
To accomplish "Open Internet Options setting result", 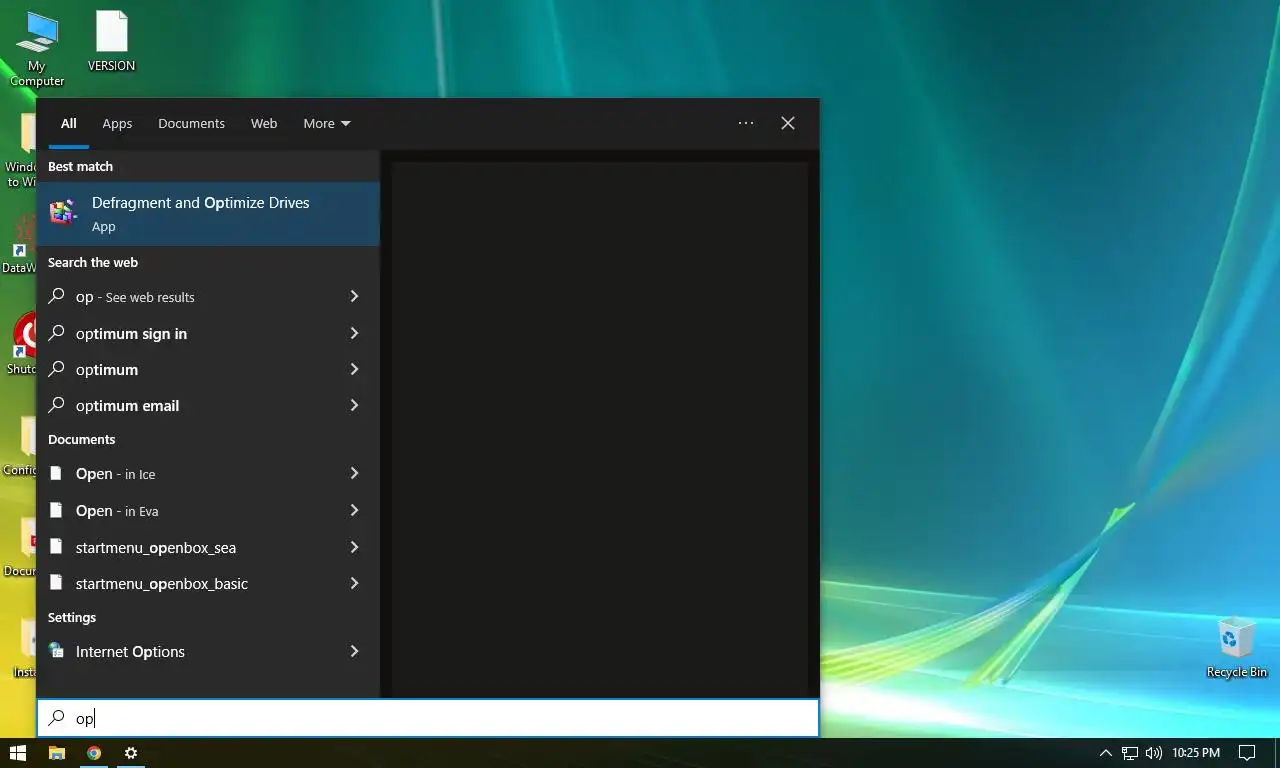I will tap(208, 651).
